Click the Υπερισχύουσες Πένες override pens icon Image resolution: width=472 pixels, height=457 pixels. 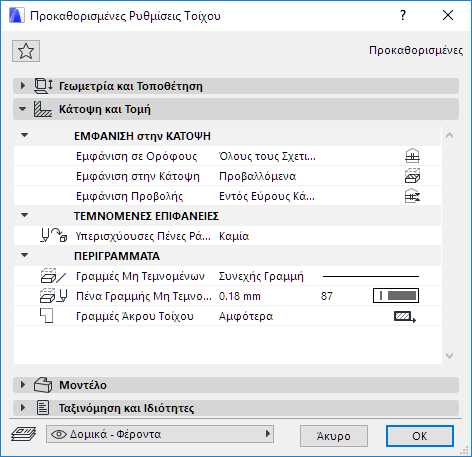coord(54,235)
